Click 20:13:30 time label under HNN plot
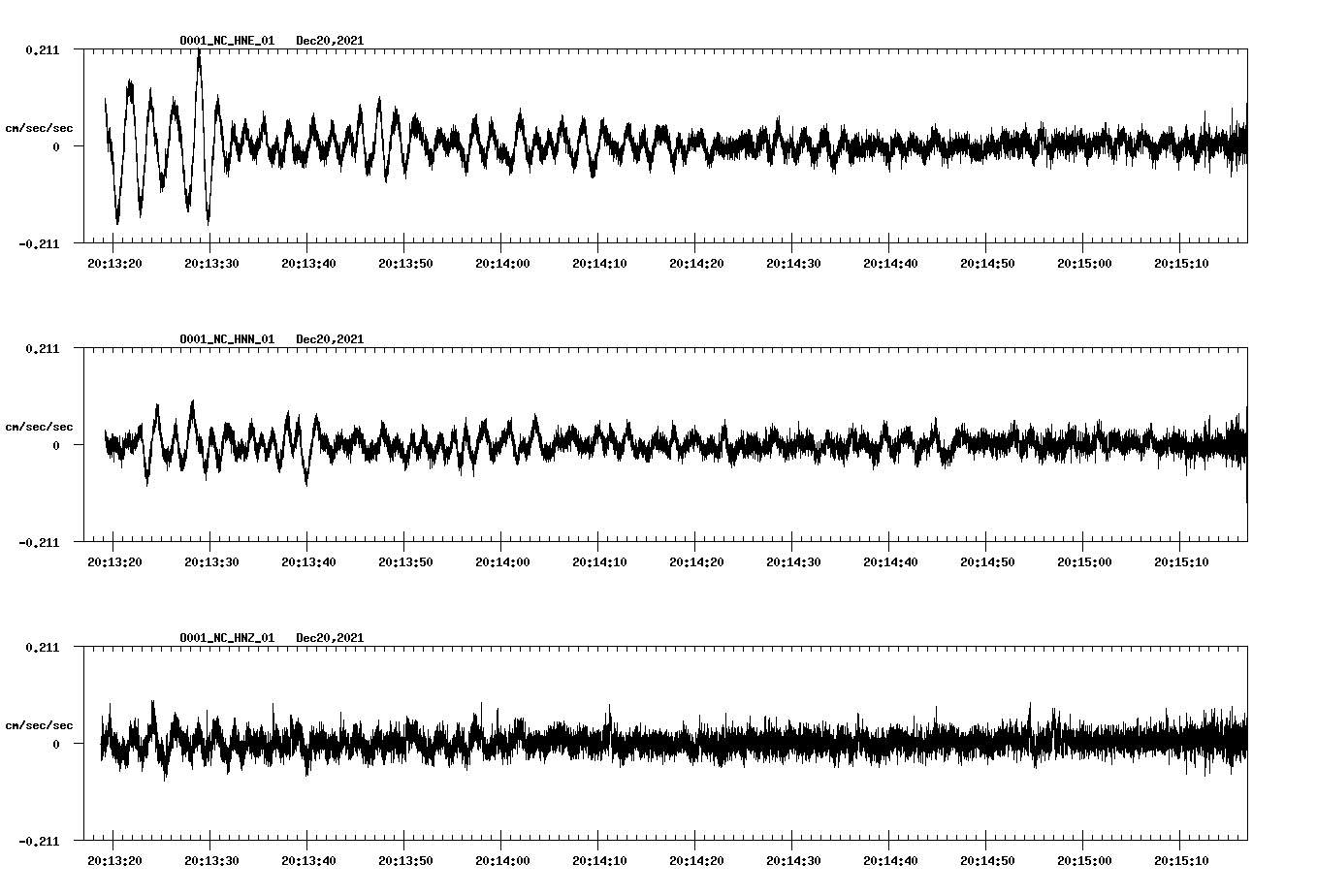This screenshot has height=896, width=1317. click(211, 562)
